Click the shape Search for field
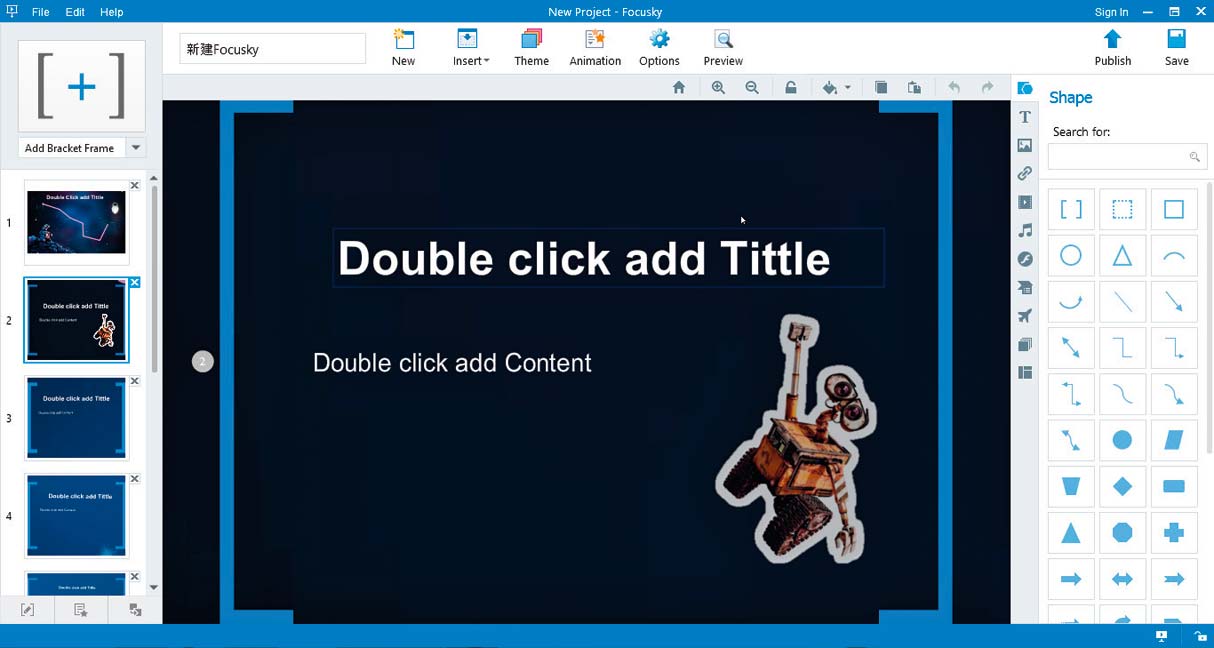The height and width of the screenshot is (648, 1214). coord(1127,157)
